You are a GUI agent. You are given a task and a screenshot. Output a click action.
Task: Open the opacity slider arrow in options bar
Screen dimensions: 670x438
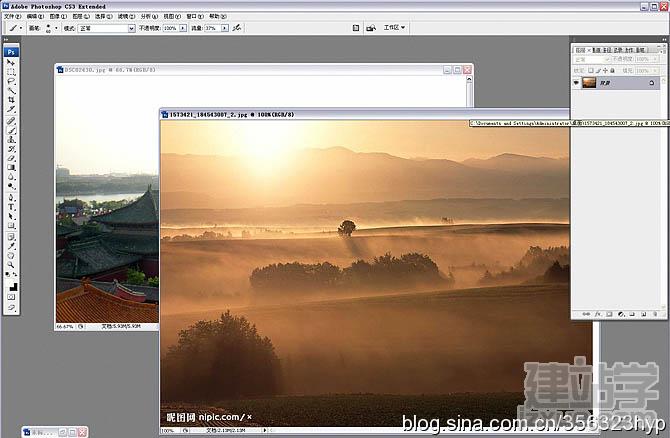183,28
